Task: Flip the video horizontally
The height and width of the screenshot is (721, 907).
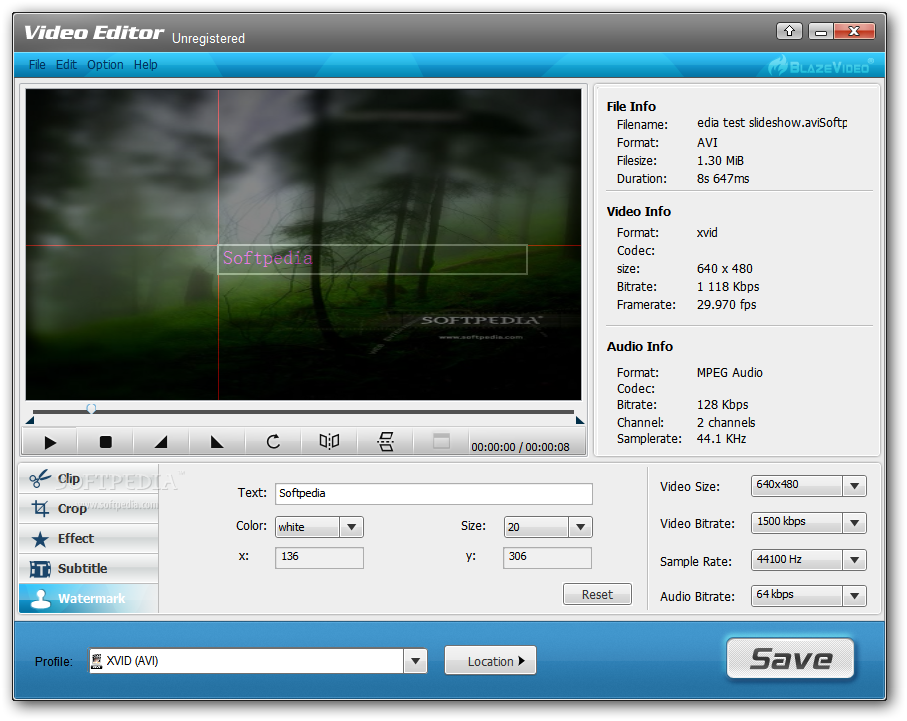Action: [329, 442]
